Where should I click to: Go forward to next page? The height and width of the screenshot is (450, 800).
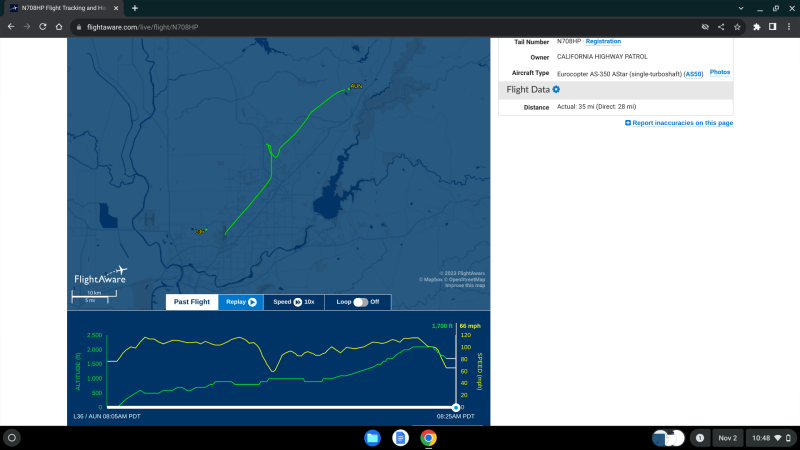(x=27, y=27)
